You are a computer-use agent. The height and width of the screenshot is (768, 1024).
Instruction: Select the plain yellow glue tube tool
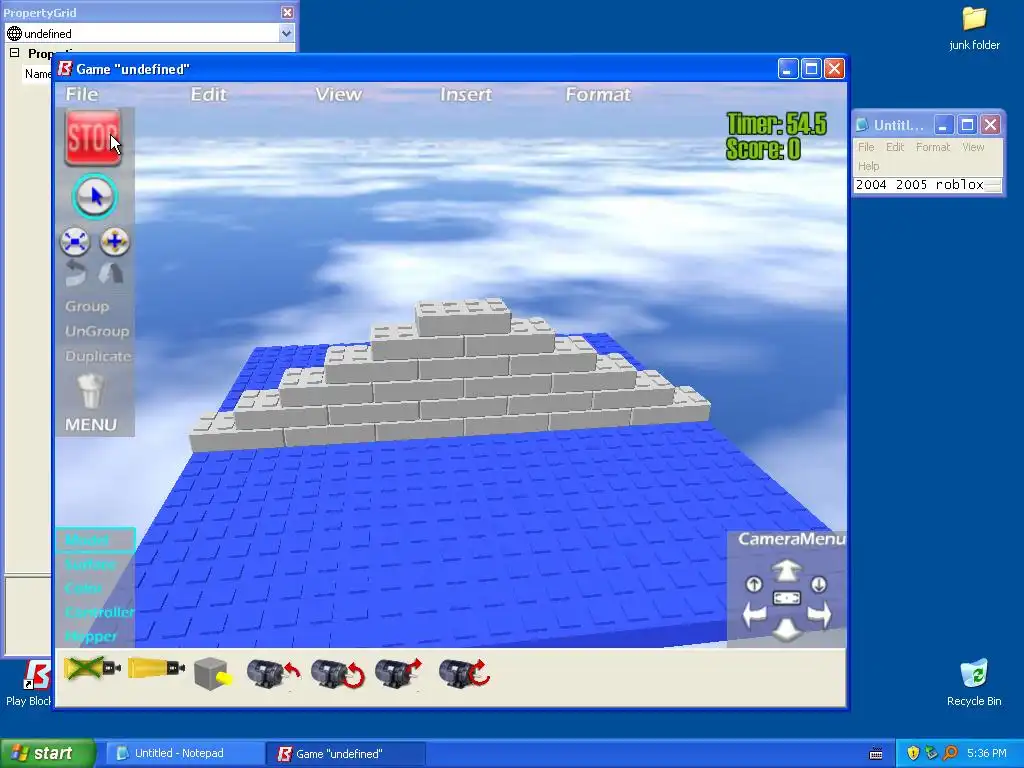point(156,669)
